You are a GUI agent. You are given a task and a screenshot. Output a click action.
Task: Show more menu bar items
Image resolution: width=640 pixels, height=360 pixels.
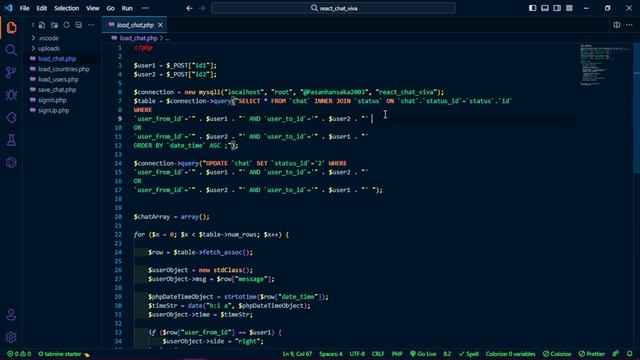tap(145, 8)
